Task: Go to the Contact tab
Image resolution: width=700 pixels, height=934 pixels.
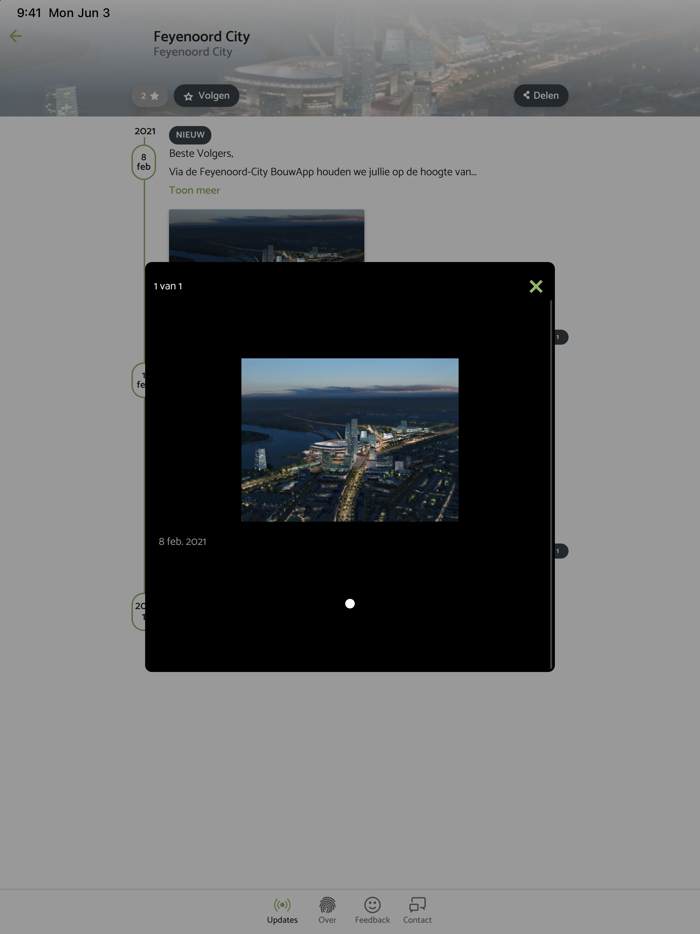Action: tap(417, 910)
